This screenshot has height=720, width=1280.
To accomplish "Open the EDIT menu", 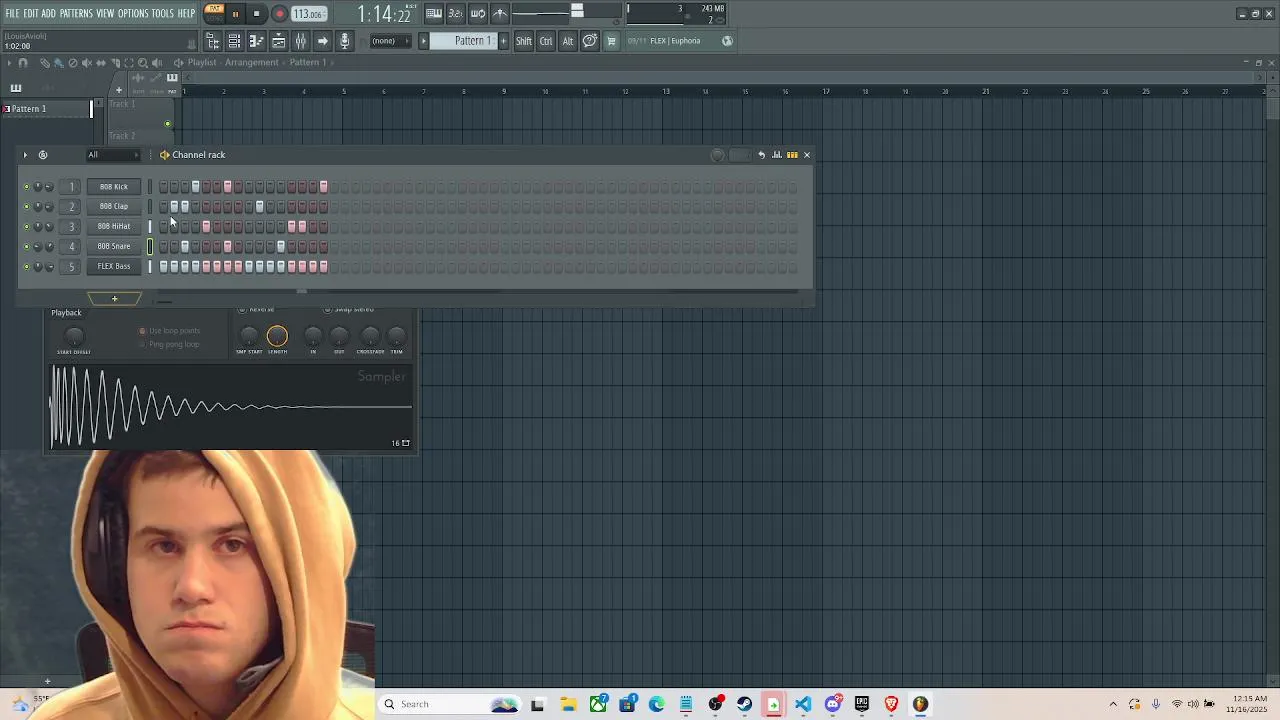I will [x=31, y=13].
